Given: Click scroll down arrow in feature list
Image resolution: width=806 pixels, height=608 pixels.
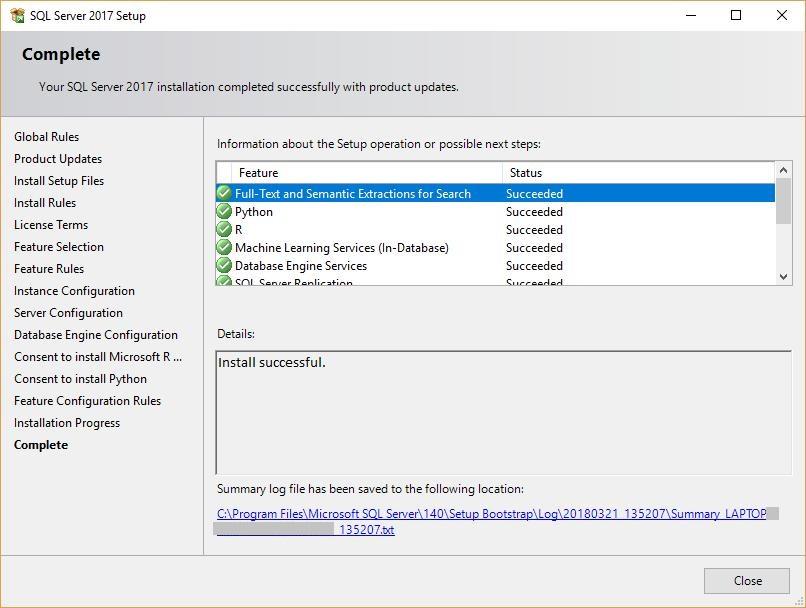Looking at the screenshot, I should [x=783, y=277].
